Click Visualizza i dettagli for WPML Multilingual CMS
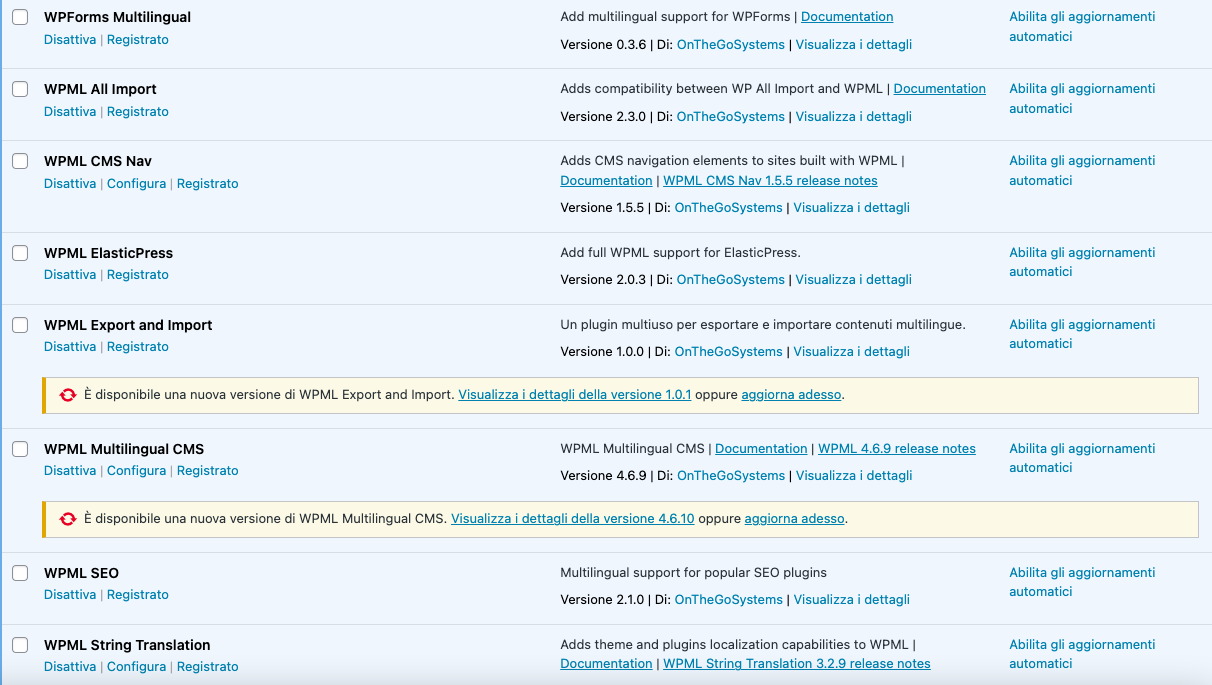 tap(854, 476)
